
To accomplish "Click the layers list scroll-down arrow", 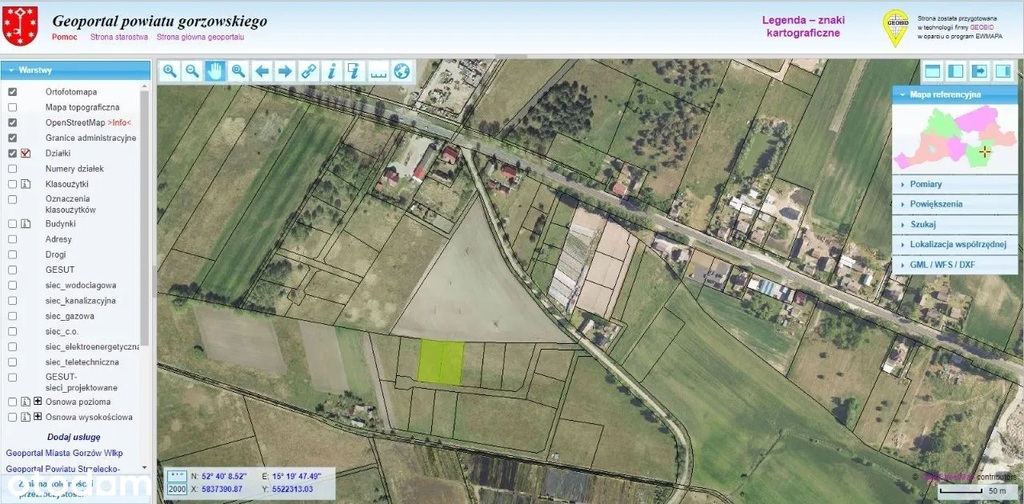I will (x=145, y=467).
